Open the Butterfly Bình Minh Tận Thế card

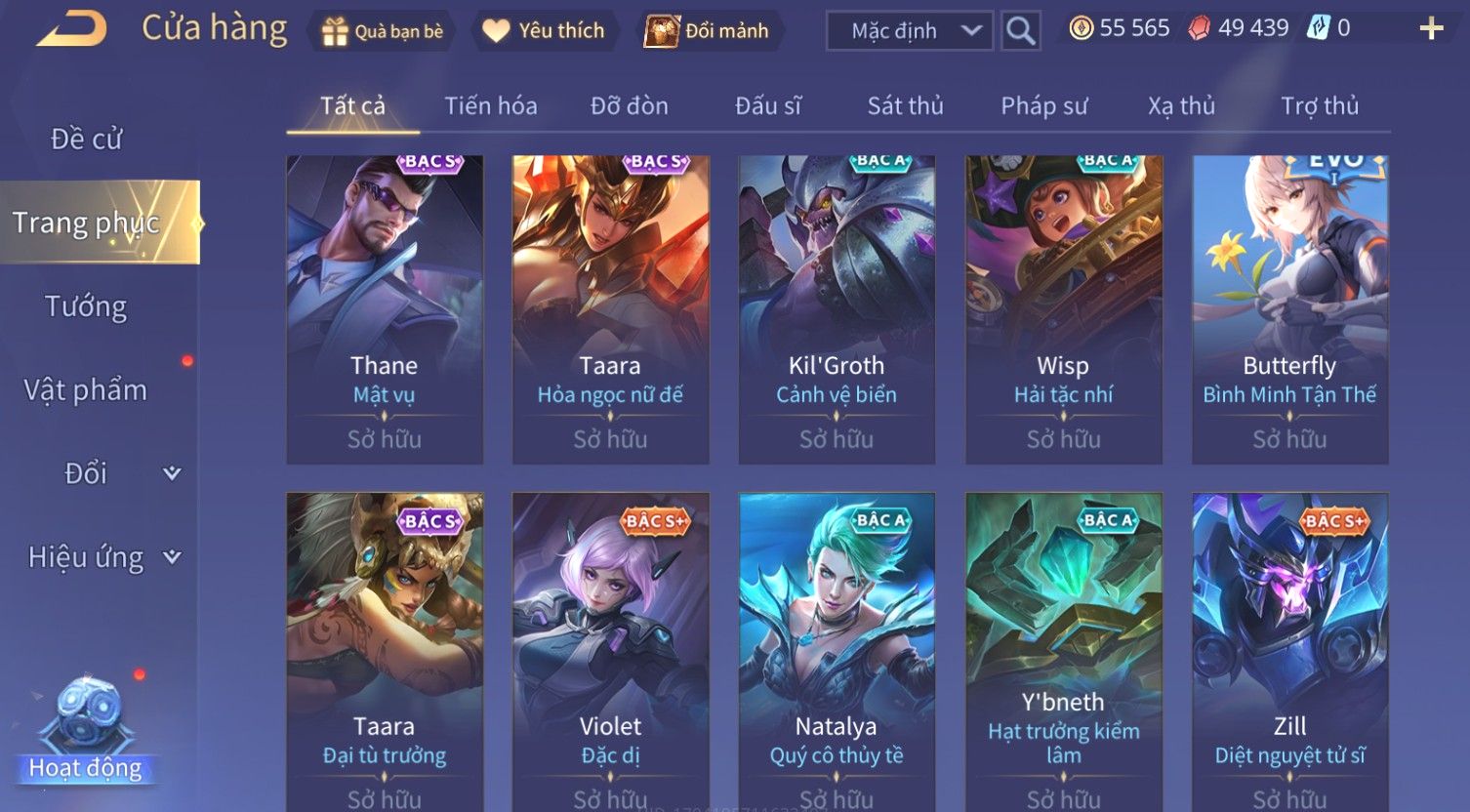(1289, 309)
